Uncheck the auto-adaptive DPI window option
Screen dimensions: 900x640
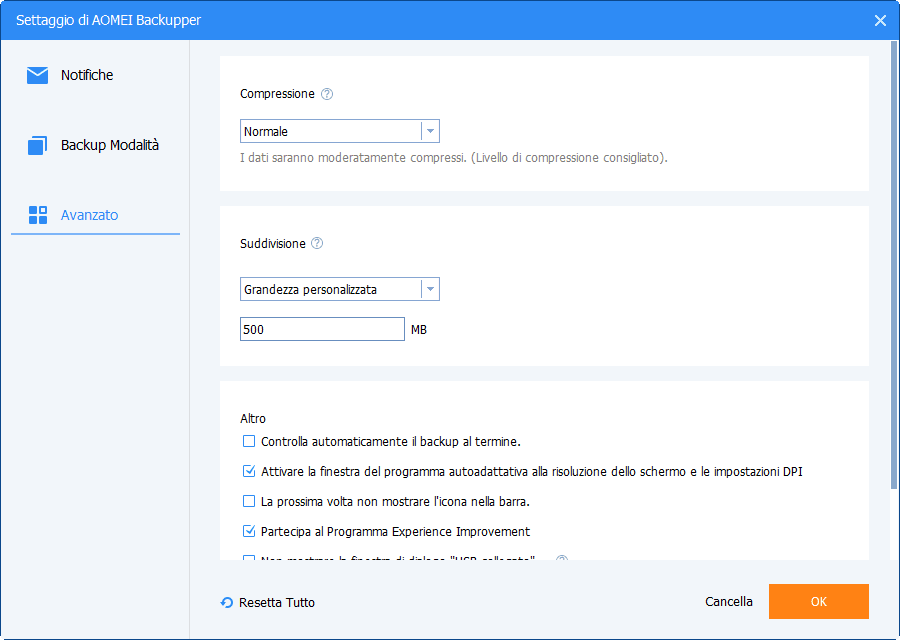pyautogui.click(x=249, y=471)
